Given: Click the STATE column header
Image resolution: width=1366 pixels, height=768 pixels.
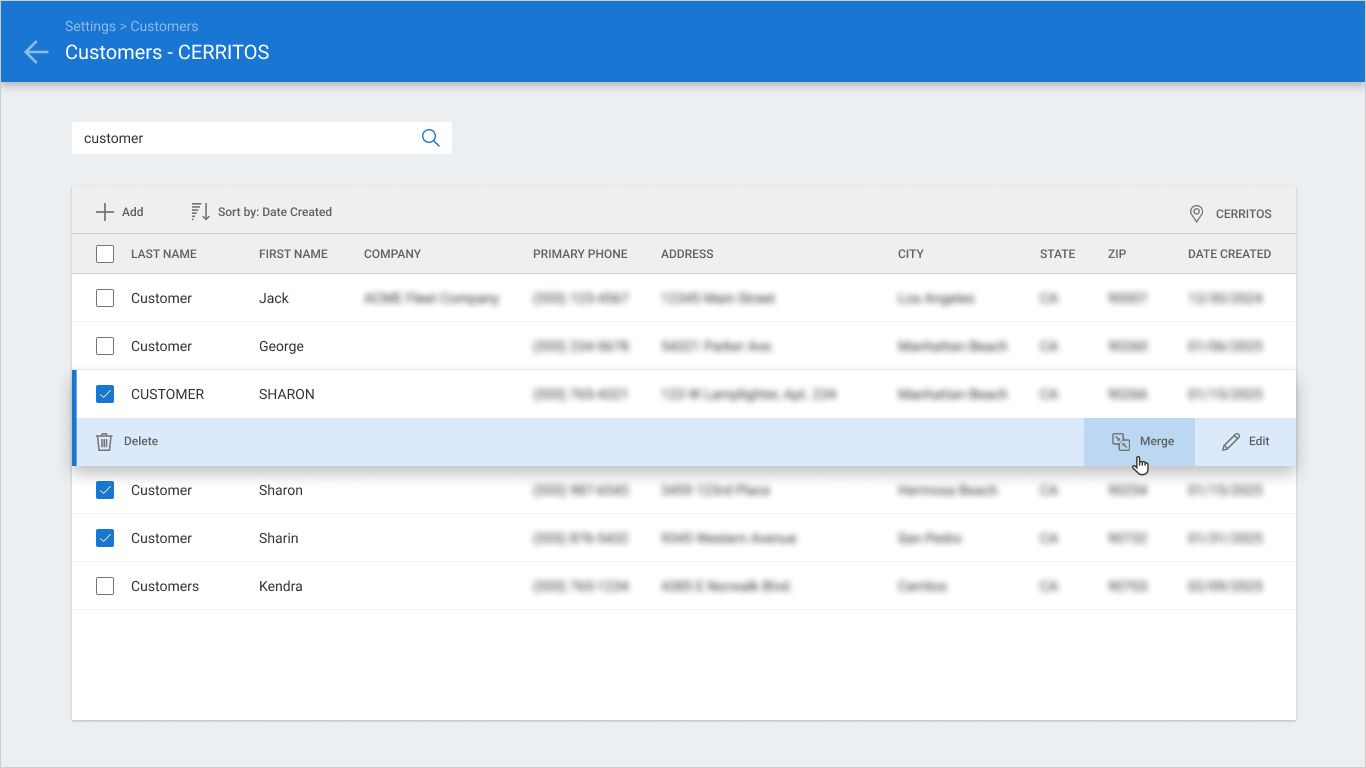Looking at the screenshot, I should 1057,254.
